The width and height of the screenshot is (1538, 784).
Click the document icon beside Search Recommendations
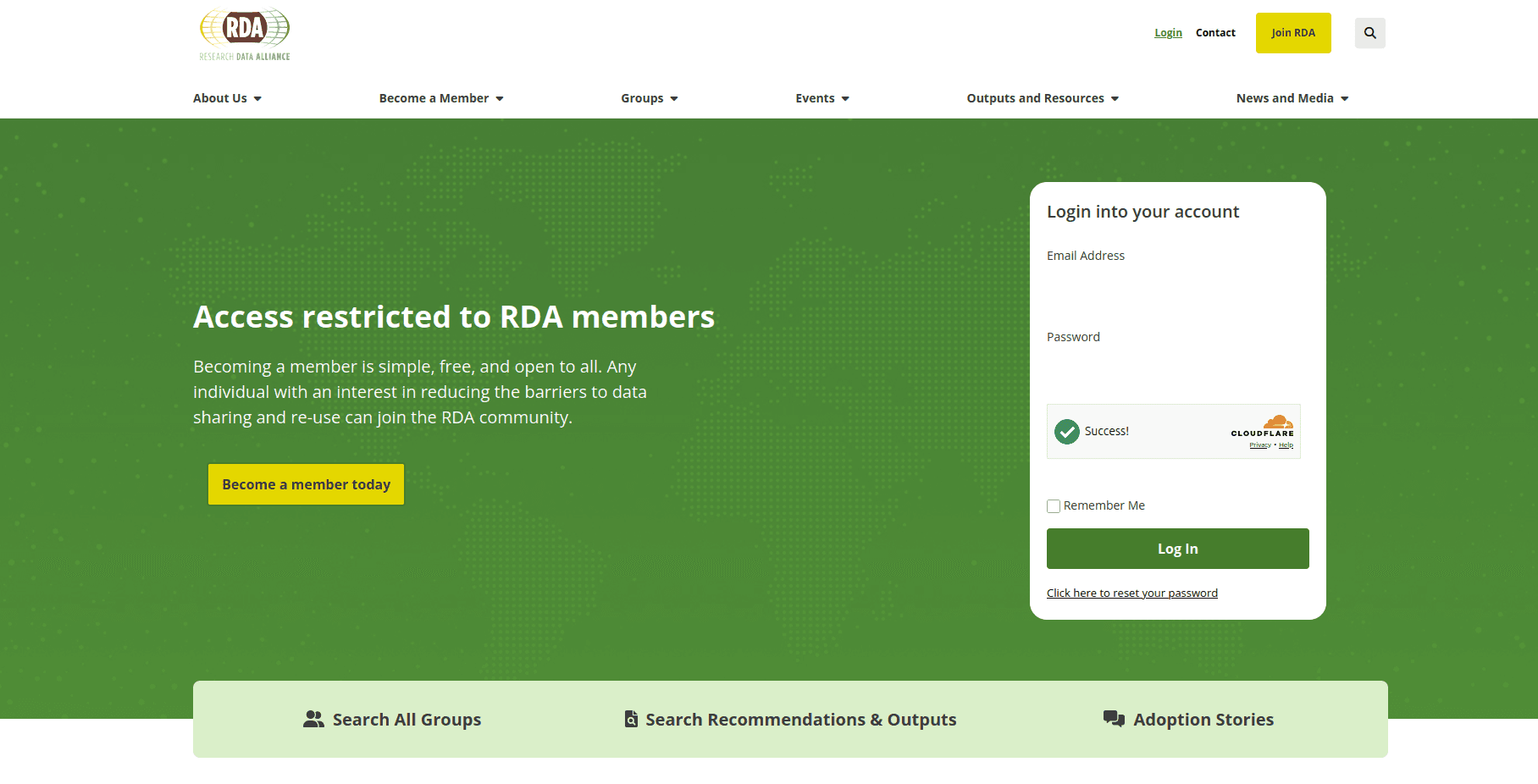(631, 719)
